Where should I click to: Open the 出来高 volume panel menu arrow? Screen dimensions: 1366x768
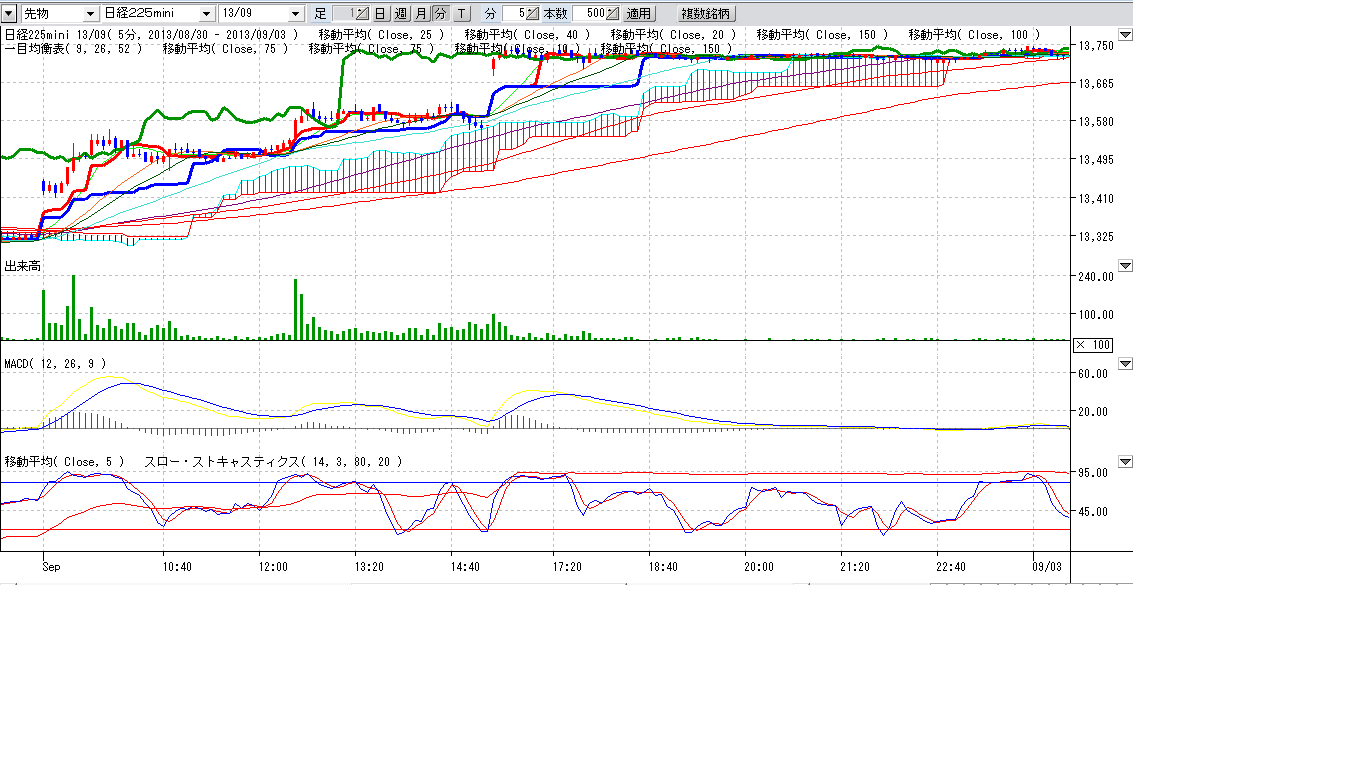[1125, 266]
